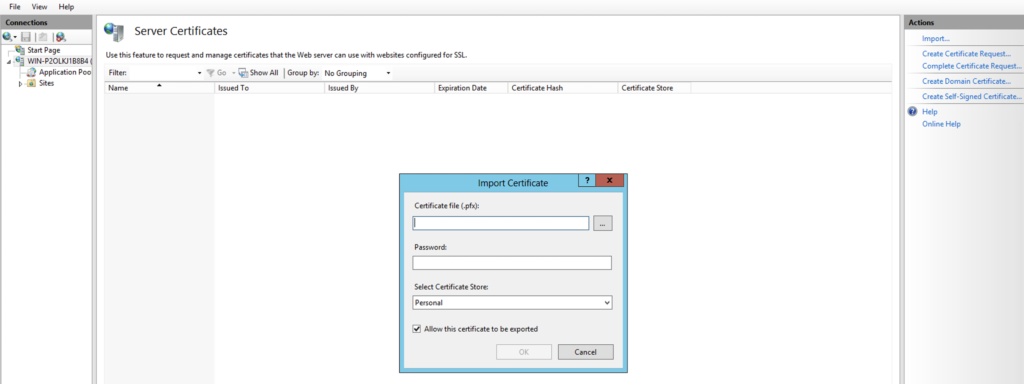Select the WIN-P2OLKJ1B8B4 server node
Viewport: 1024px width, 384px height.
tap(59, 61)
